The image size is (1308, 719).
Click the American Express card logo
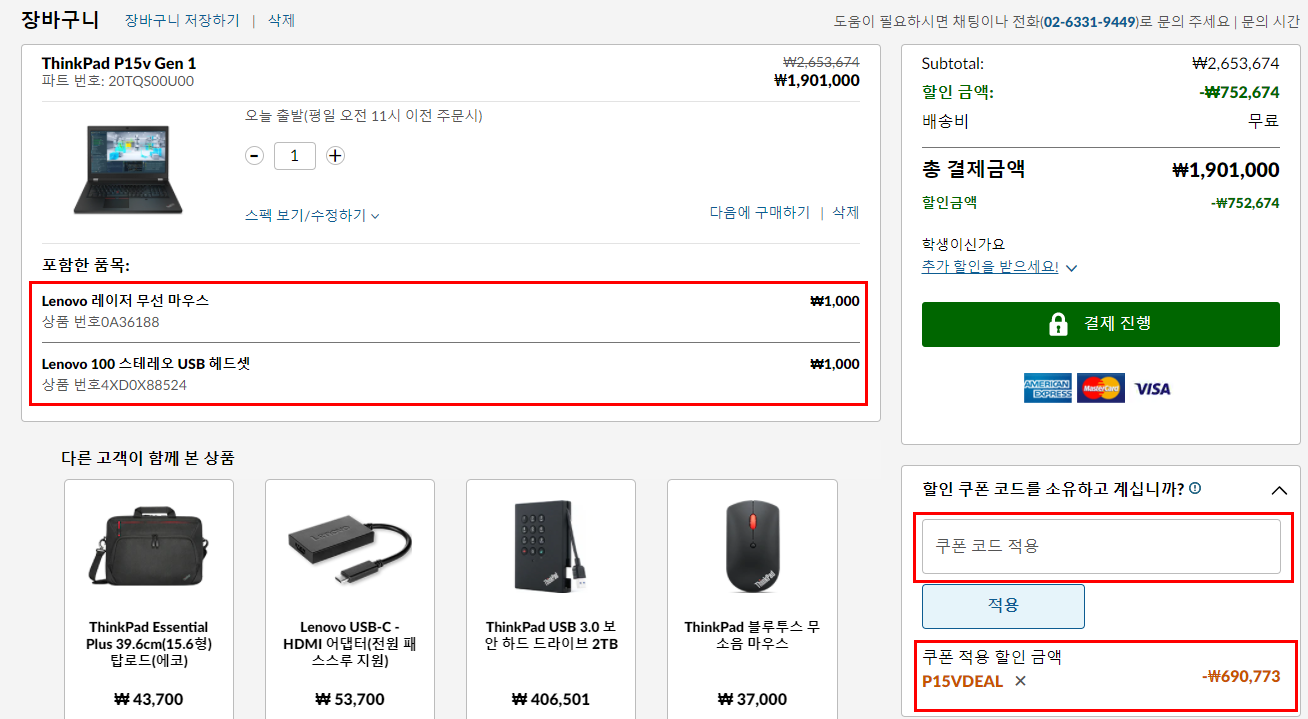pos(1047,388)
